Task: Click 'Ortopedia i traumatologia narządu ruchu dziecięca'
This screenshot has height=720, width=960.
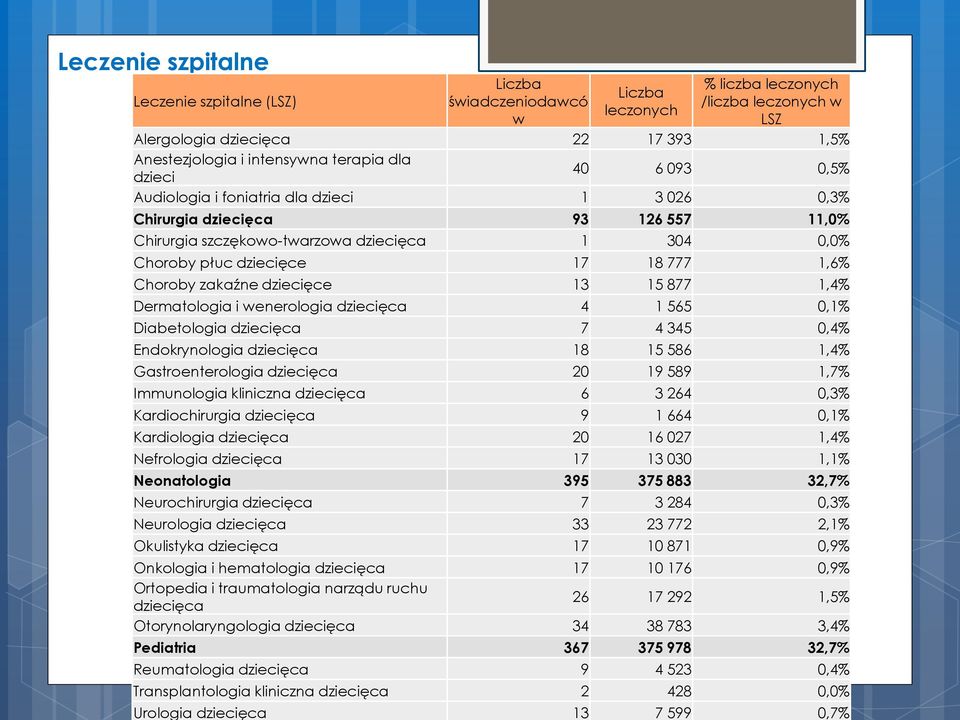Action: pyautogui.click(x=280, y=597)
